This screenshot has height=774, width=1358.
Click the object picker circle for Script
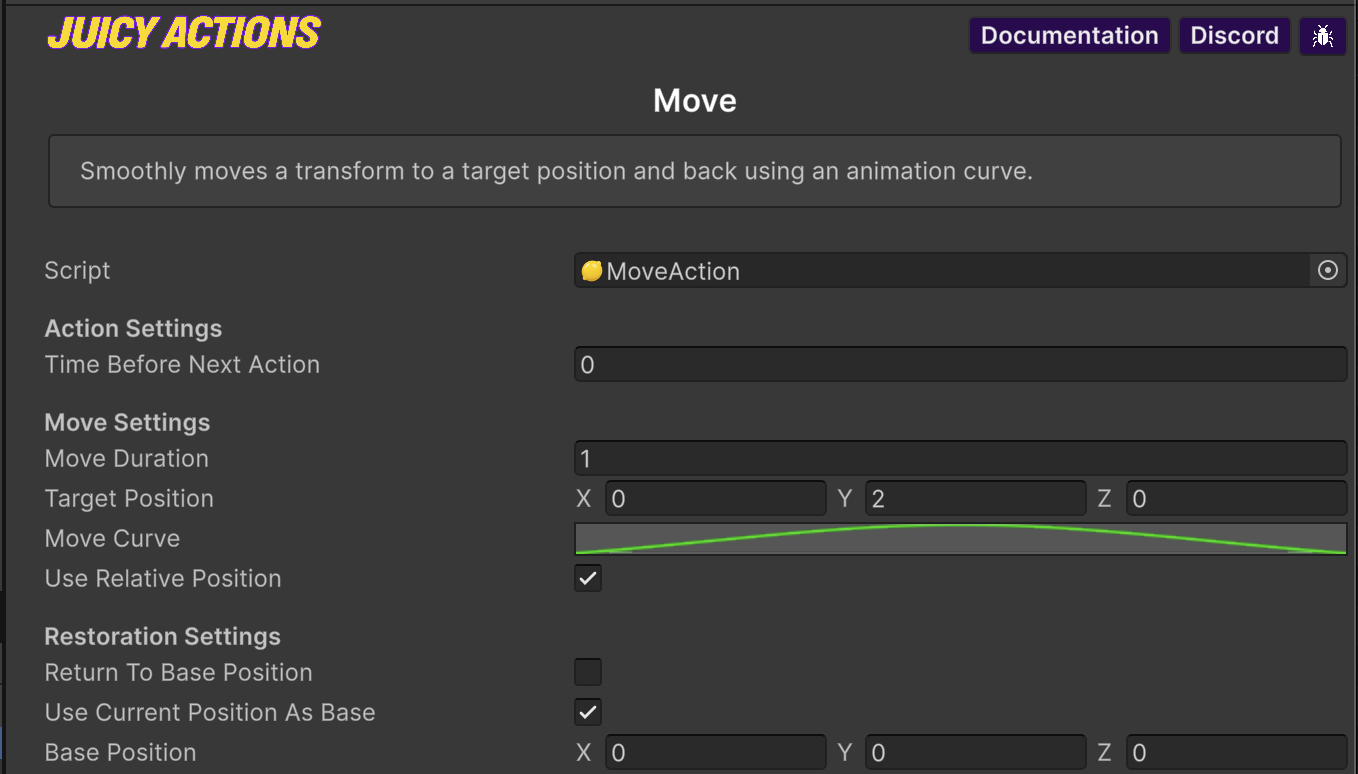(x=1327, y=270)
